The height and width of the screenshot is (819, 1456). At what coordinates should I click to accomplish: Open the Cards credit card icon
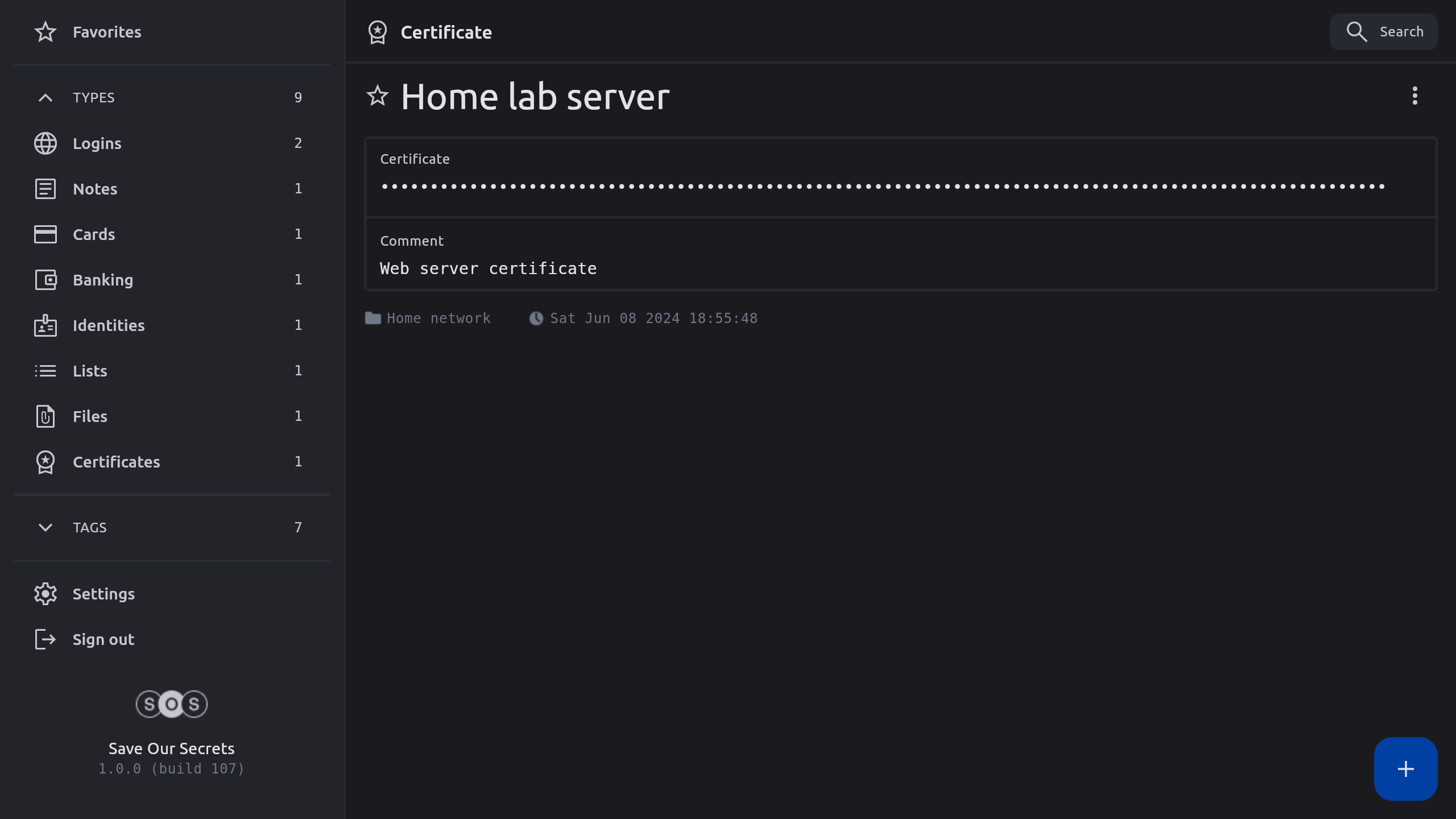pyautogui.click(x=45, y=234)
